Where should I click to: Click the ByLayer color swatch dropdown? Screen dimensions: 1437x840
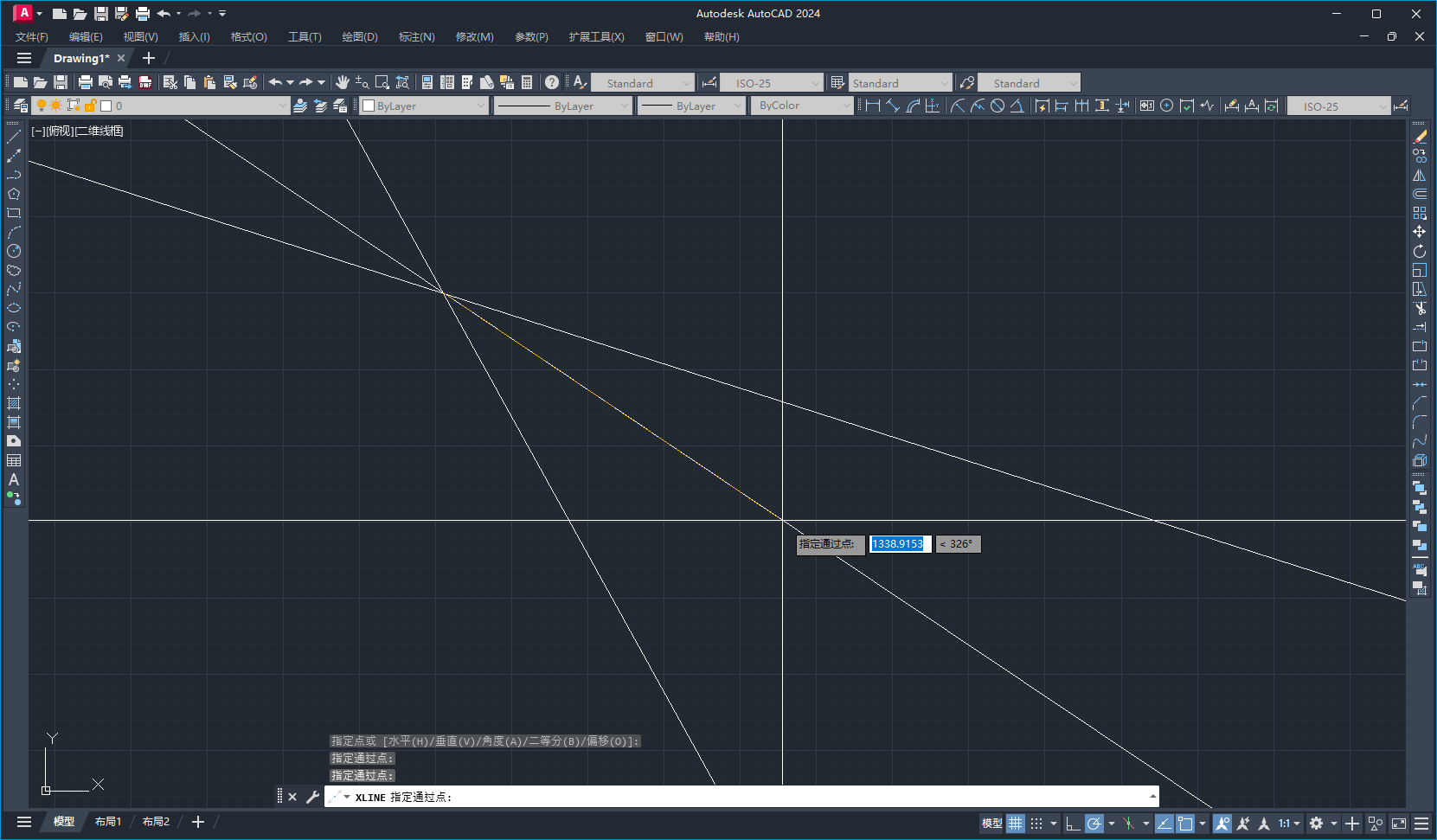424,106
